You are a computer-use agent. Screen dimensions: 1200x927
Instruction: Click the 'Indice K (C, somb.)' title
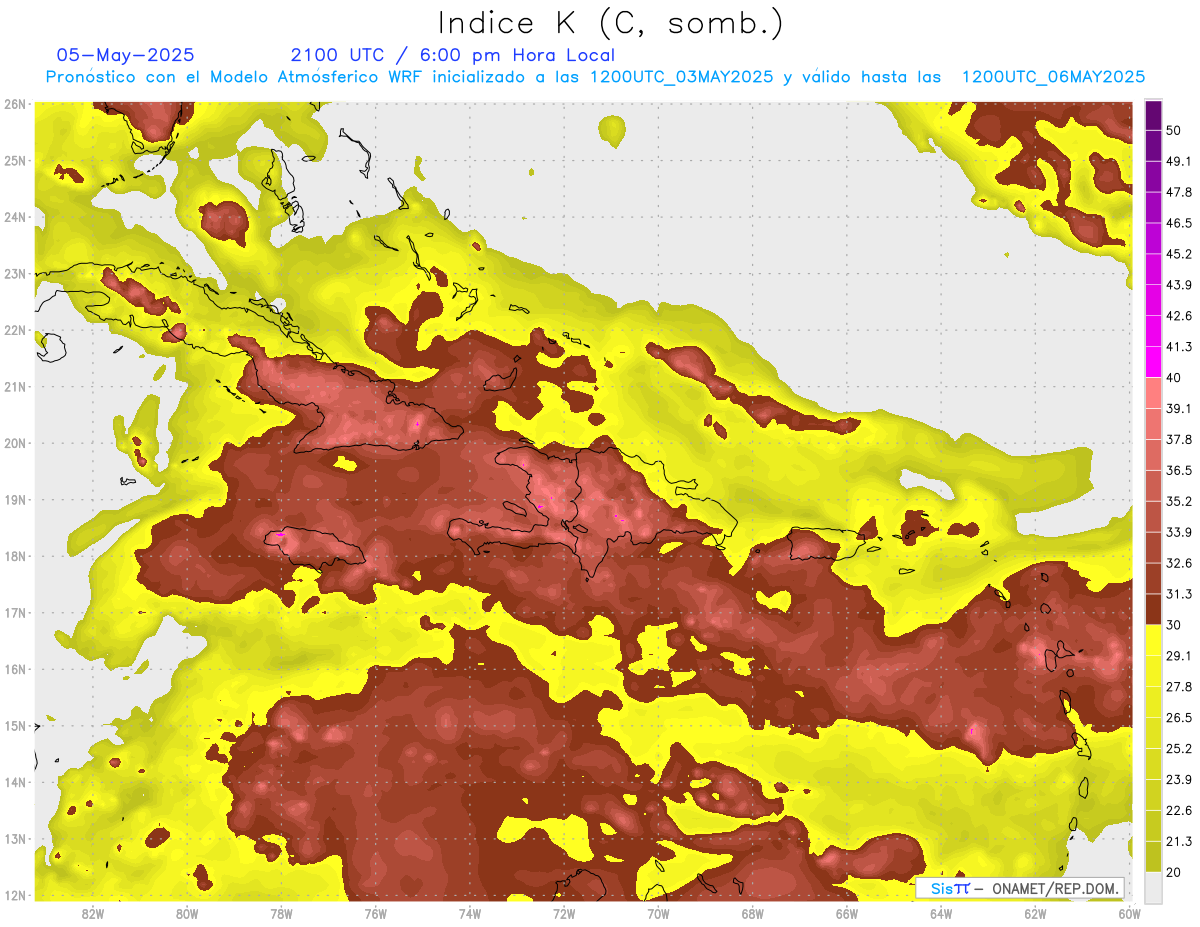[611, 23]
